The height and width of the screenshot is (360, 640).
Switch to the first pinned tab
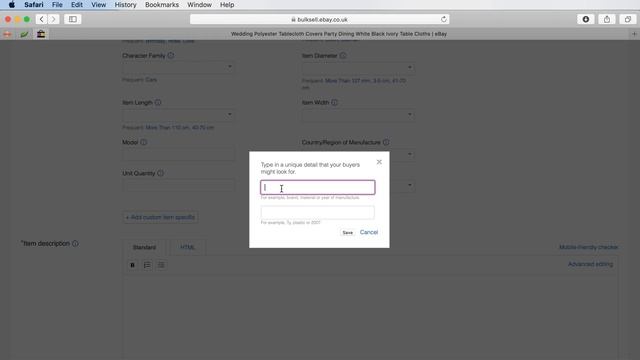point(7,34)
